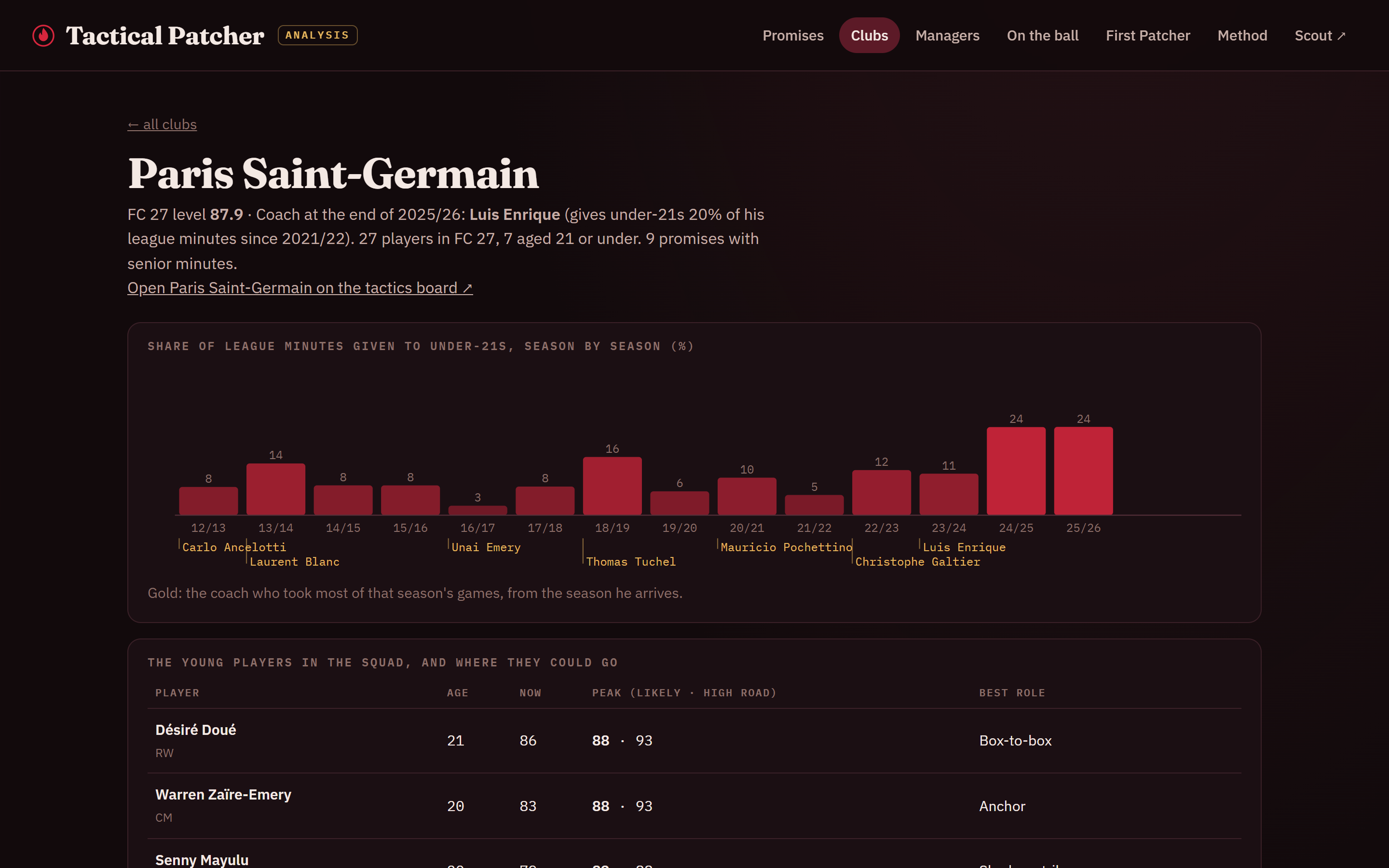Go back via all clubs link
This screenshot has width=1389, height=868.
point(162,124)
